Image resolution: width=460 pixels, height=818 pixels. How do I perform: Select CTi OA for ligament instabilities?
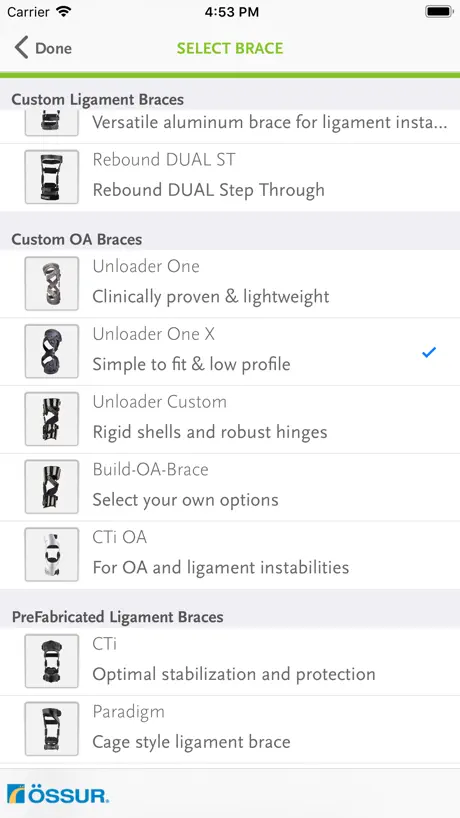pyautogui.click(x=230, y=555)
